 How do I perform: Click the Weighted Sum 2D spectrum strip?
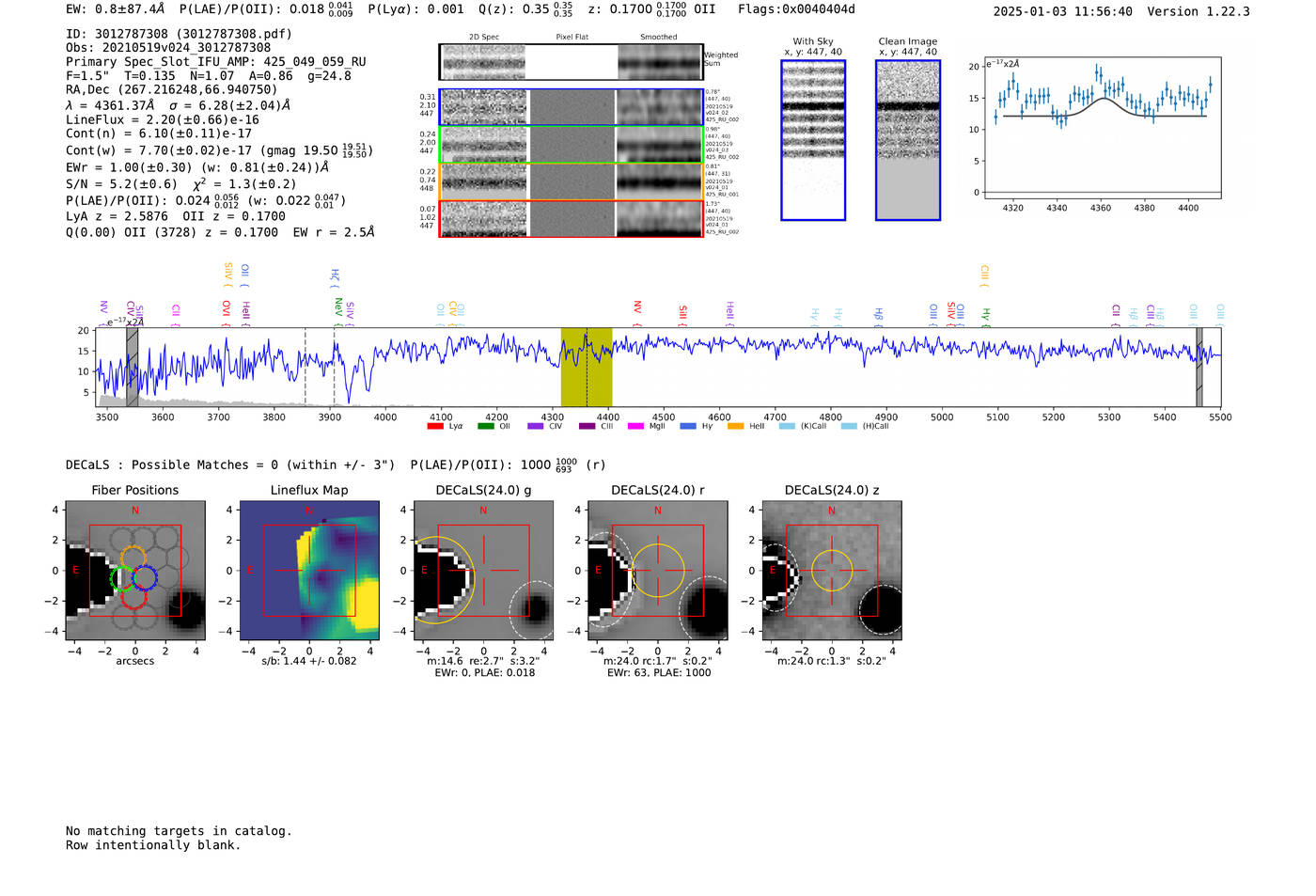[571, 62]
